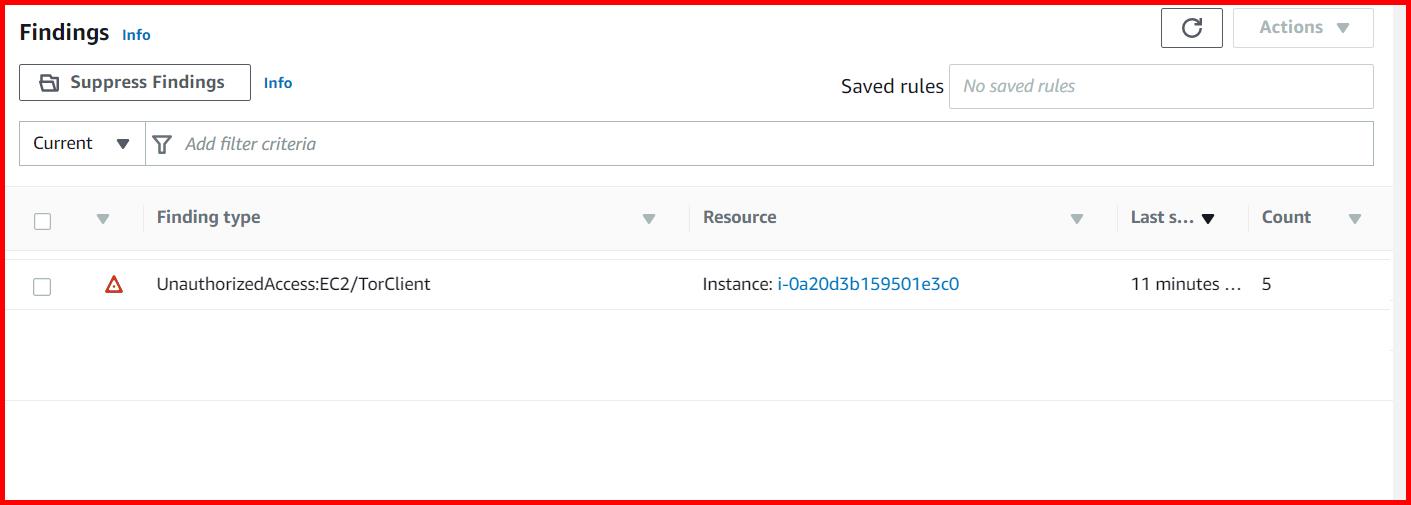Click the archive icon on Suppress Findings

click(x=49, y=83)
